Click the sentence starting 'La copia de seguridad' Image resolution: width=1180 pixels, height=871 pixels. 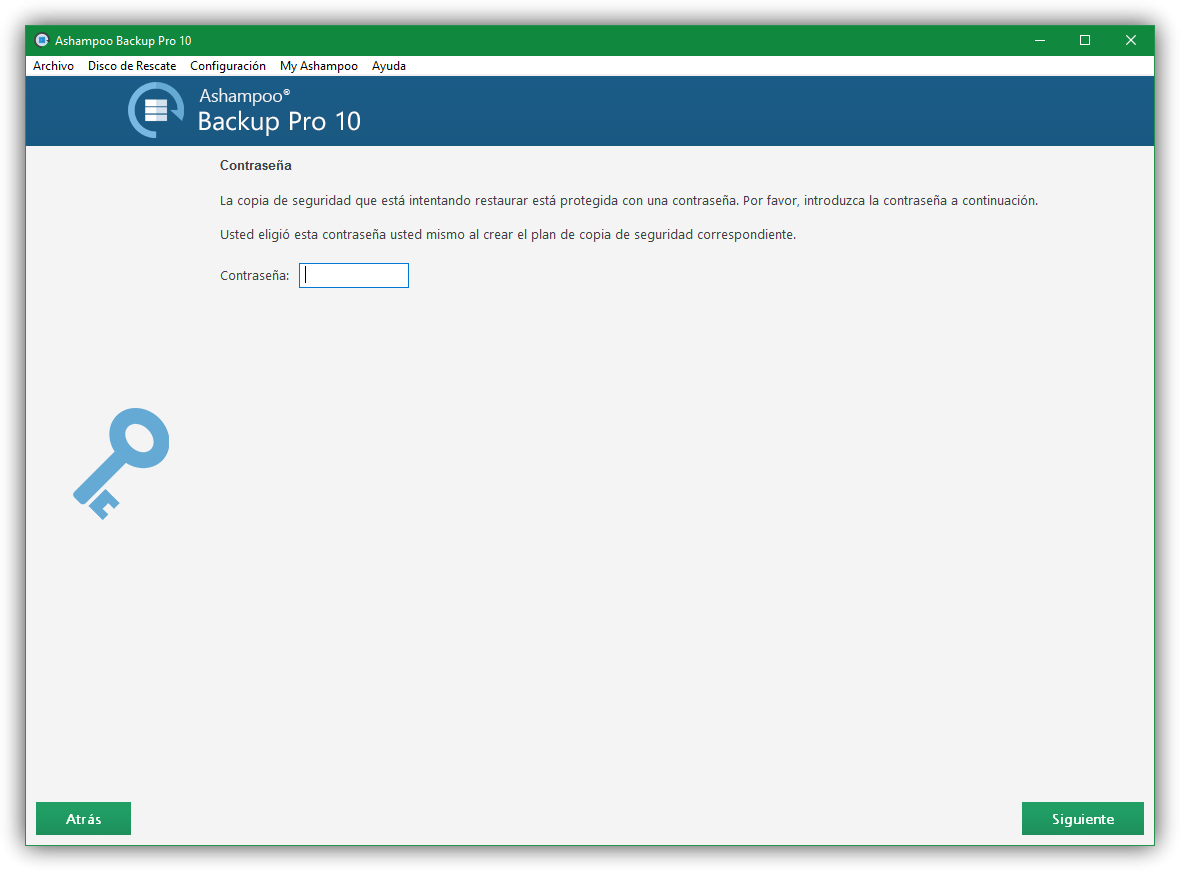point(629,201)
